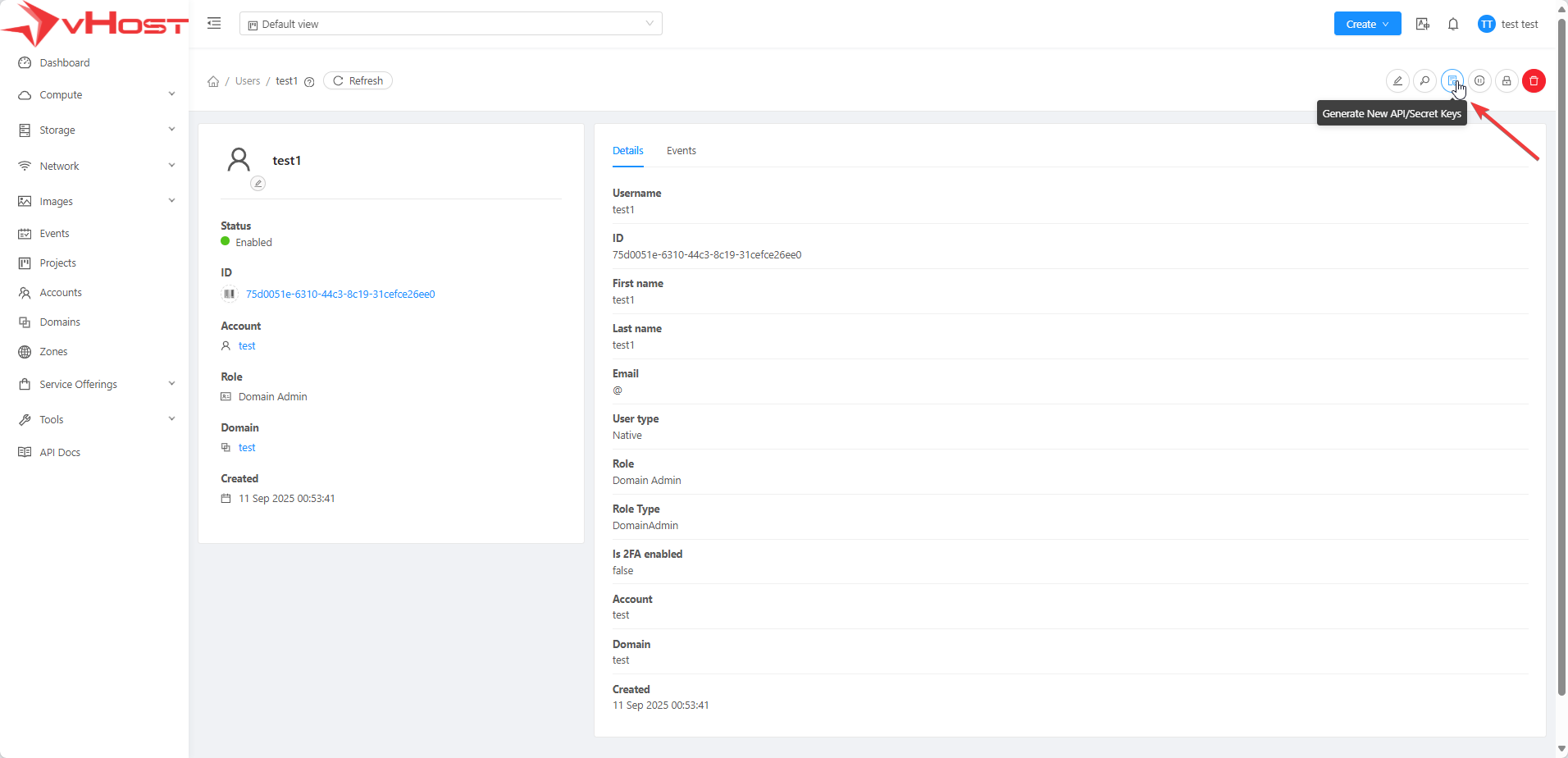Collapse the sidebar with the menu fold icon
The width and height of the screenshot is (1568, 758).
click(x=214, y=24)
